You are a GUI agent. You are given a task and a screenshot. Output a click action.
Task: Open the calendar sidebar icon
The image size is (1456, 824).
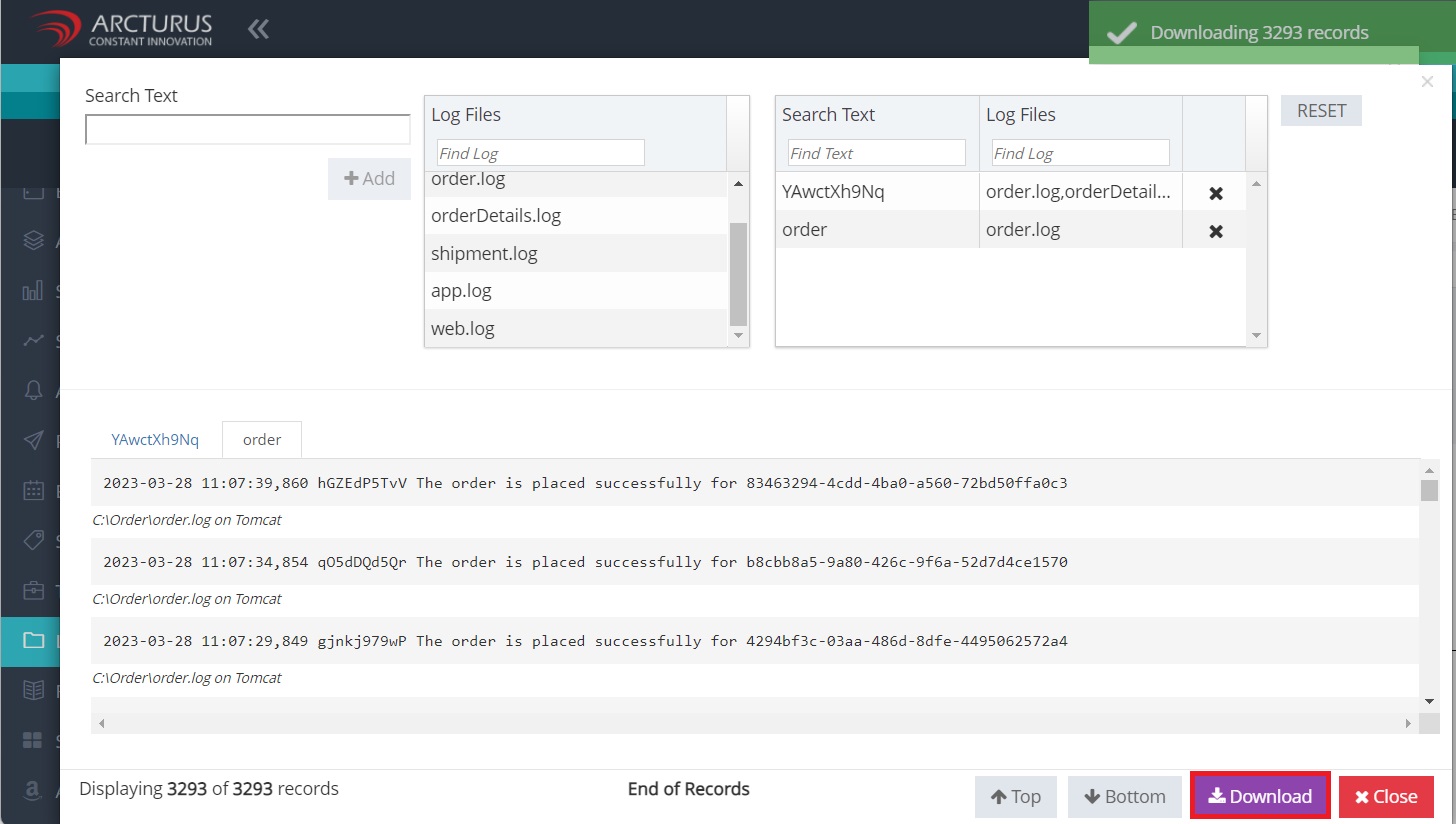(34, 490)
